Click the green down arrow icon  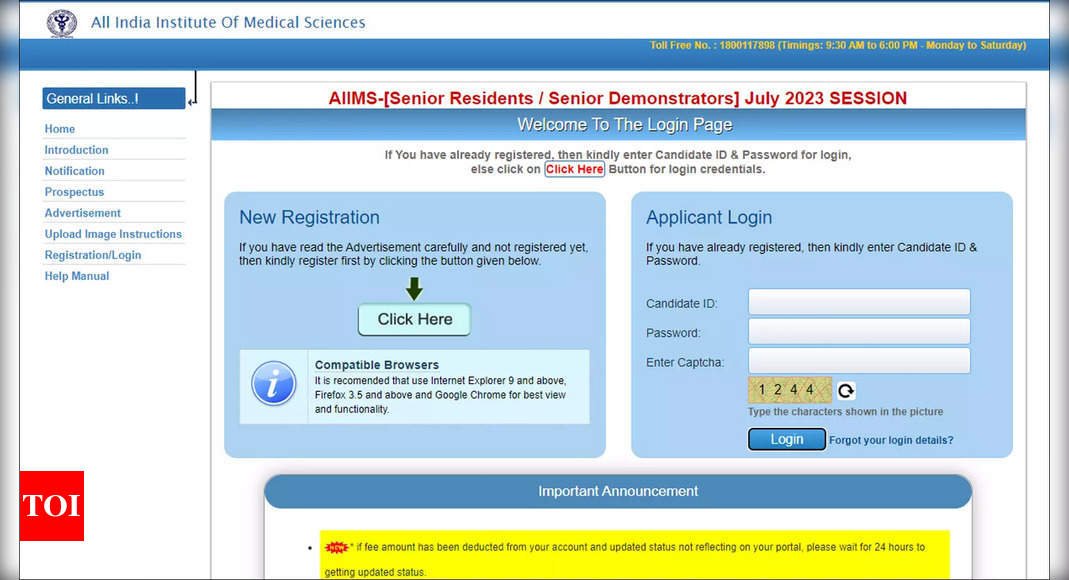tap(414, 288)
